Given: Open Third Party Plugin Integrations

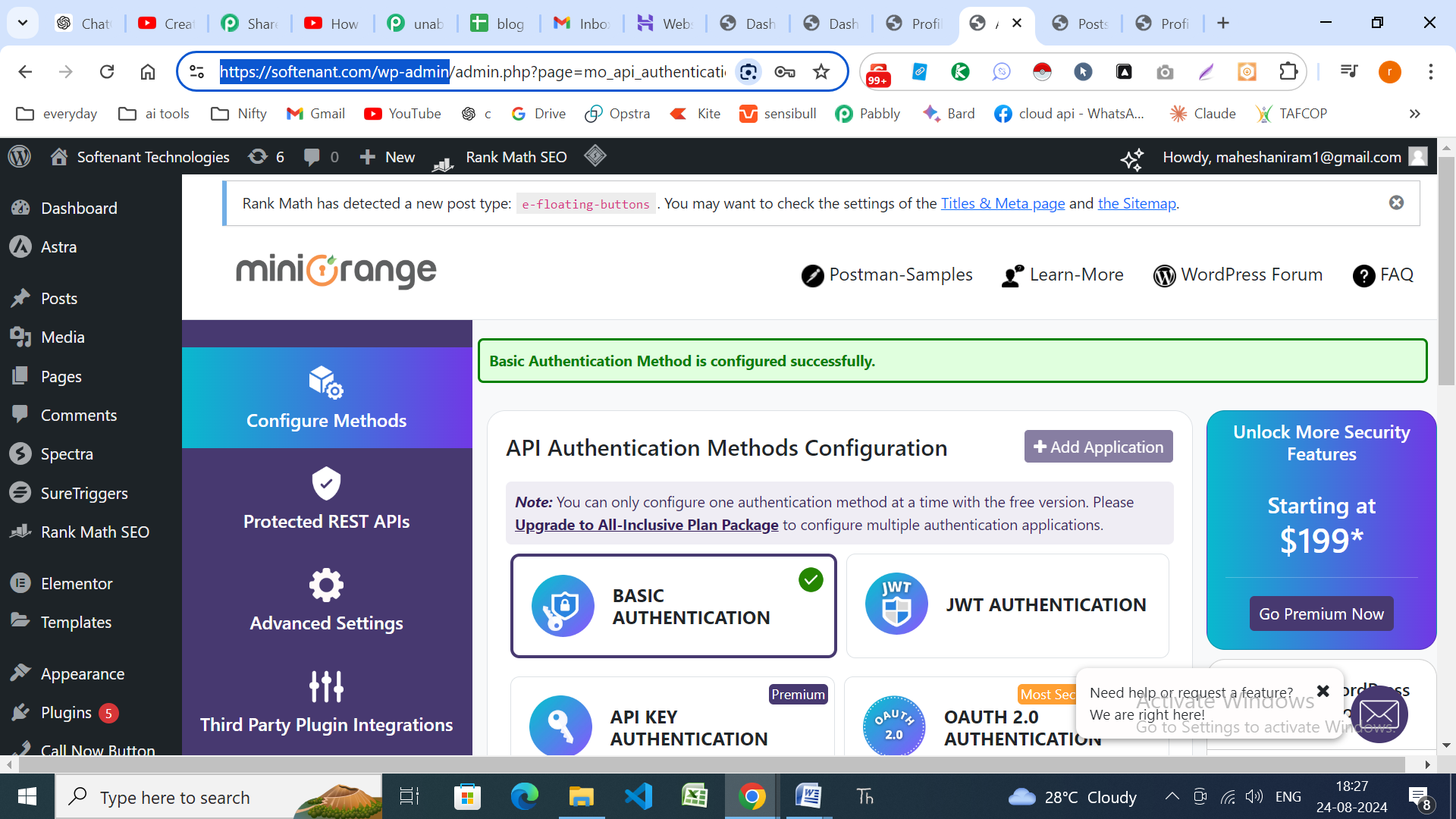Looking at the screenshot, I should [327, 702].
